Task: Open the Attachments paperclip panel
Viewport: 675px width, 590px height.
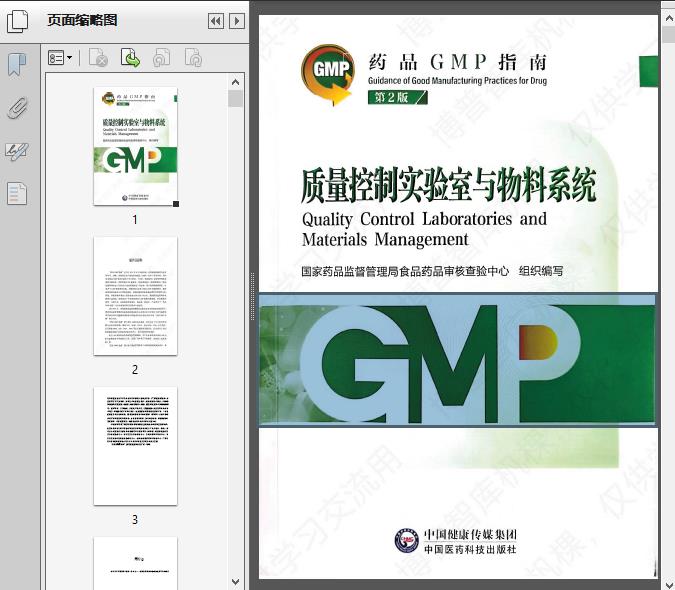Action: 17,108
